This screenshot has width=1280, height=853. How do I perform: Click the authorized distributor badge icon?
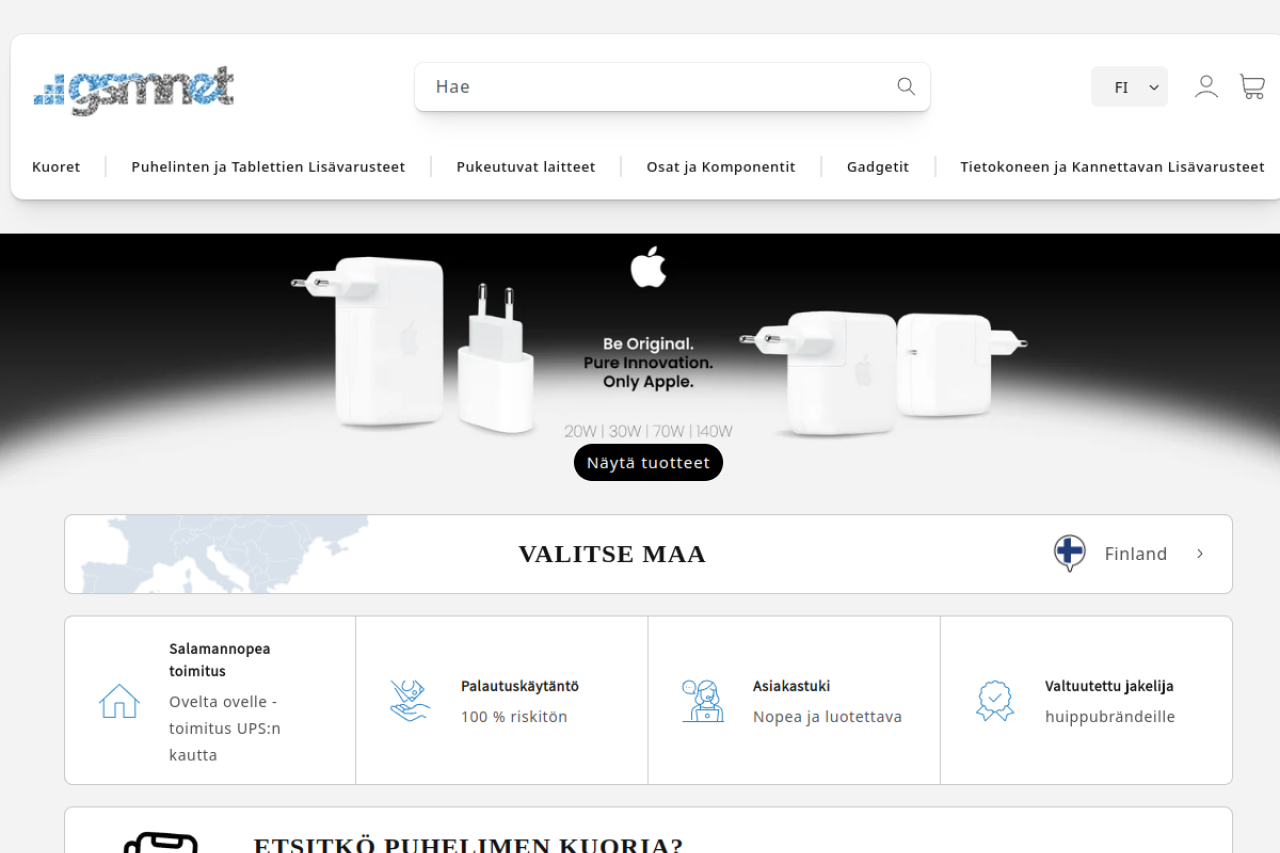995,701
